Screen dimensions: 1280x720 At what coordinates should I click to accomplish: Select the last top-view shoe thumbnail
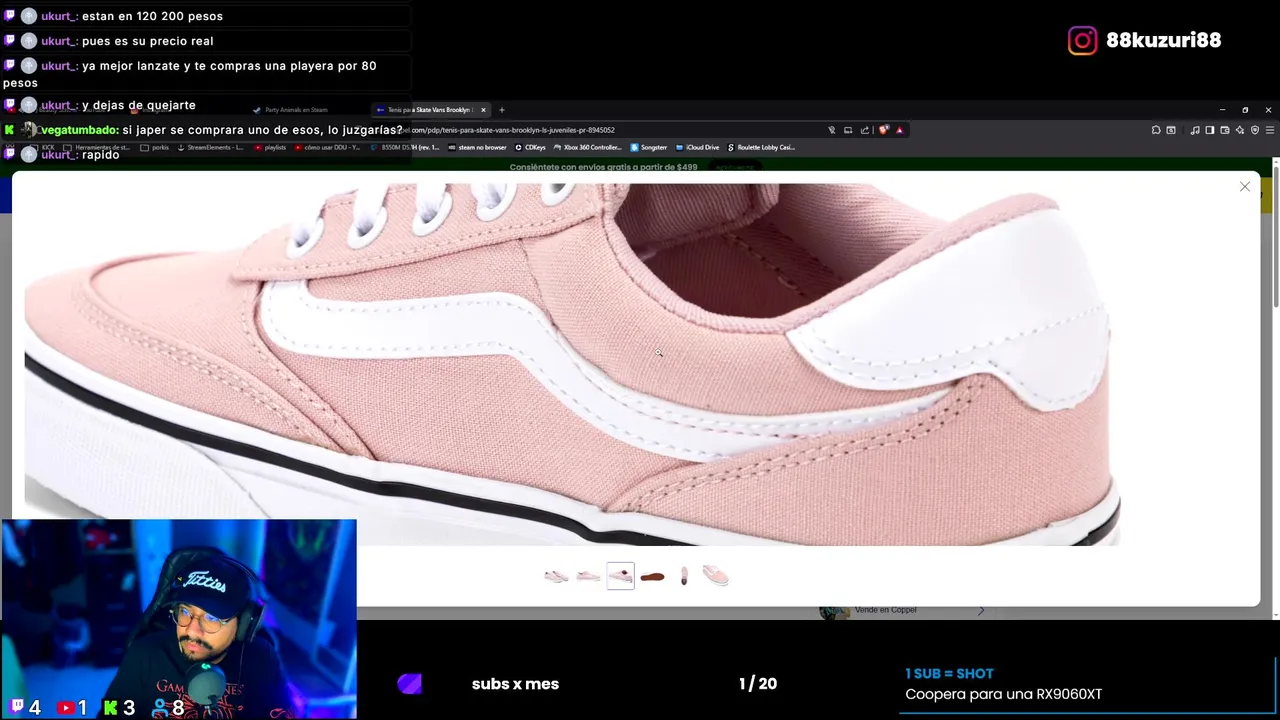click(x=716, y=576)
